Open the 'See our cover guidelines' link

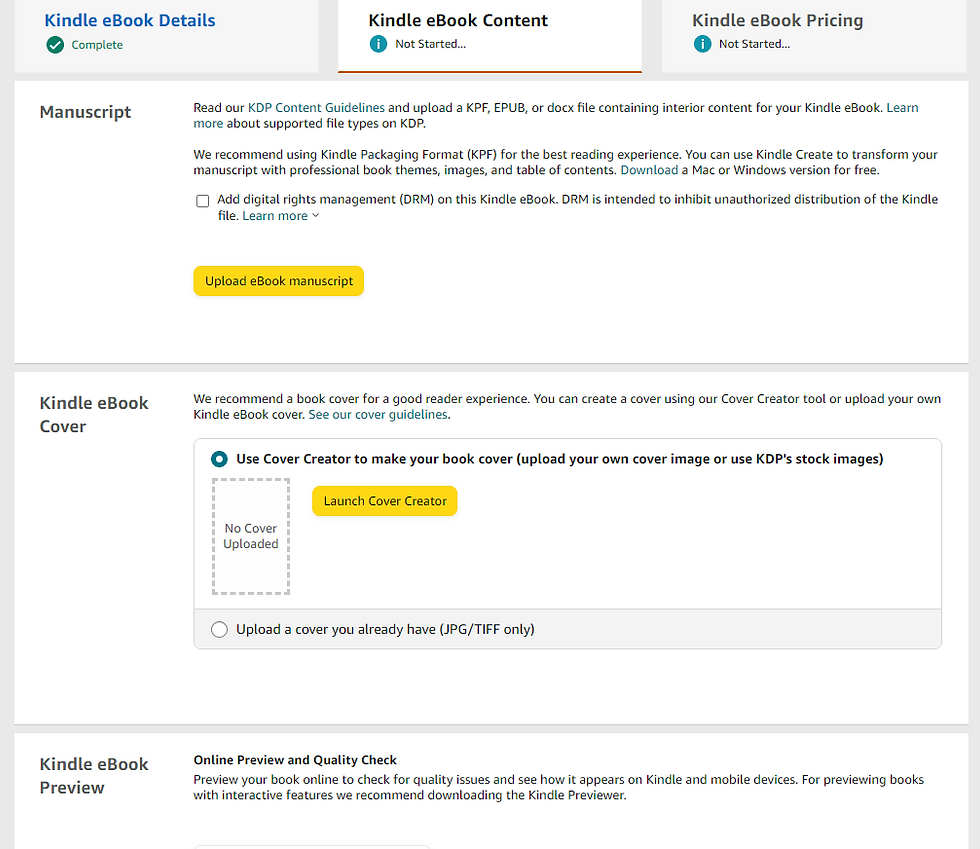tap(377, 414)
